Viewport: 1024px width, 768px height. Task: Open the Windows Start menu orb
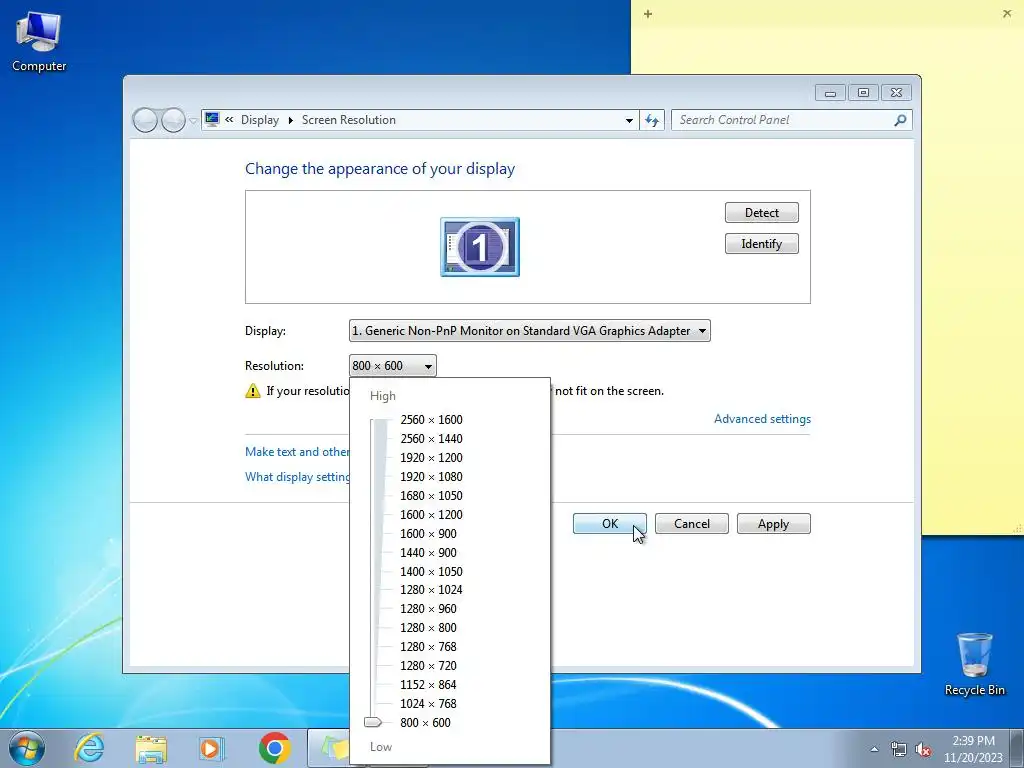point(27,748)
